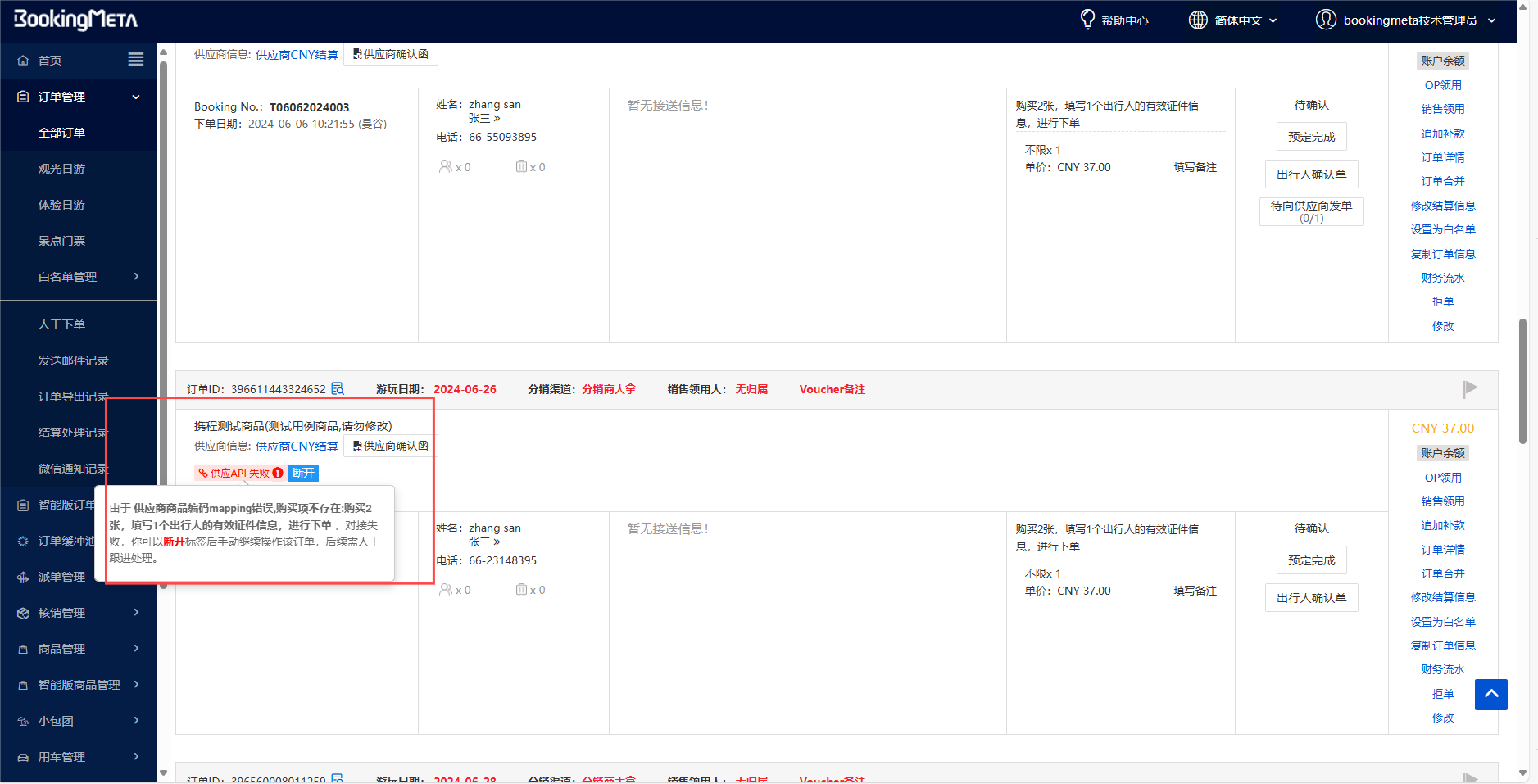Click 待向供应商发单 (0/1) button
The width and height of the screenshot is (1538, 784).
pos(1311,211)
